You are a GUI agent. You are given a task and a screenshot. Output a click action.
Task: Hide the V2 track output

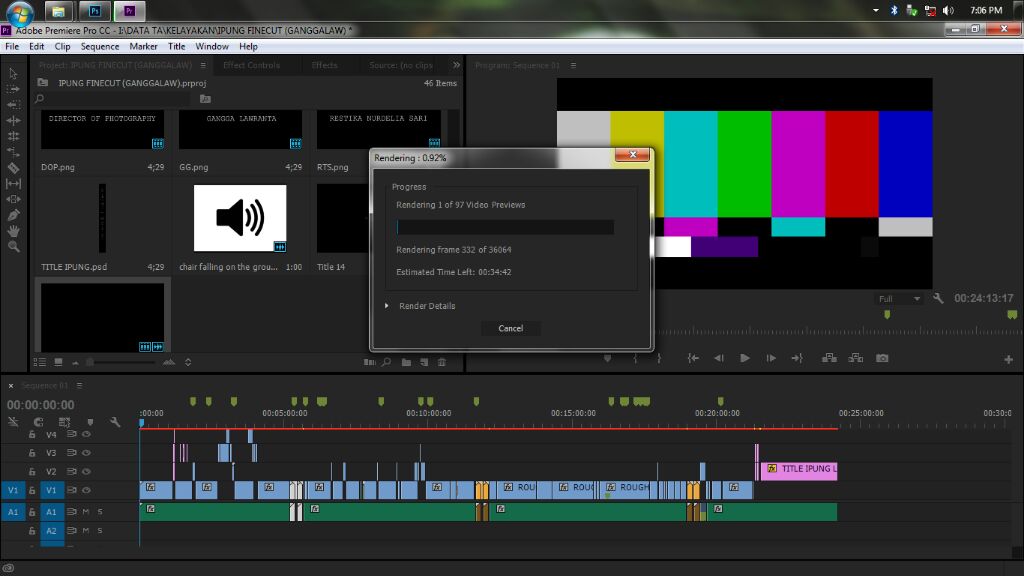pos(86,471)
